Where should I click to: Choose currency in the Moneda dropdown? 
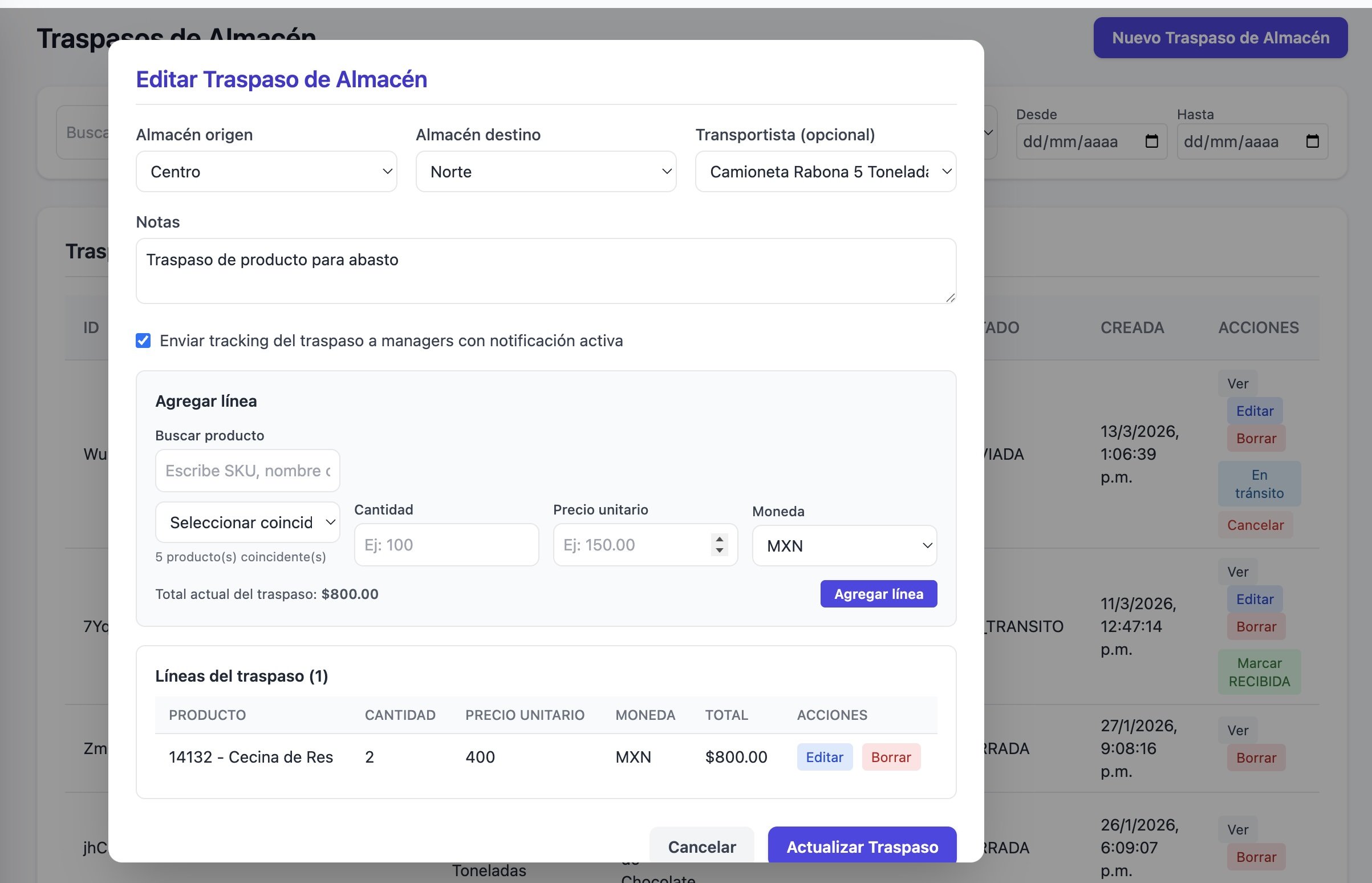[844, 546]
